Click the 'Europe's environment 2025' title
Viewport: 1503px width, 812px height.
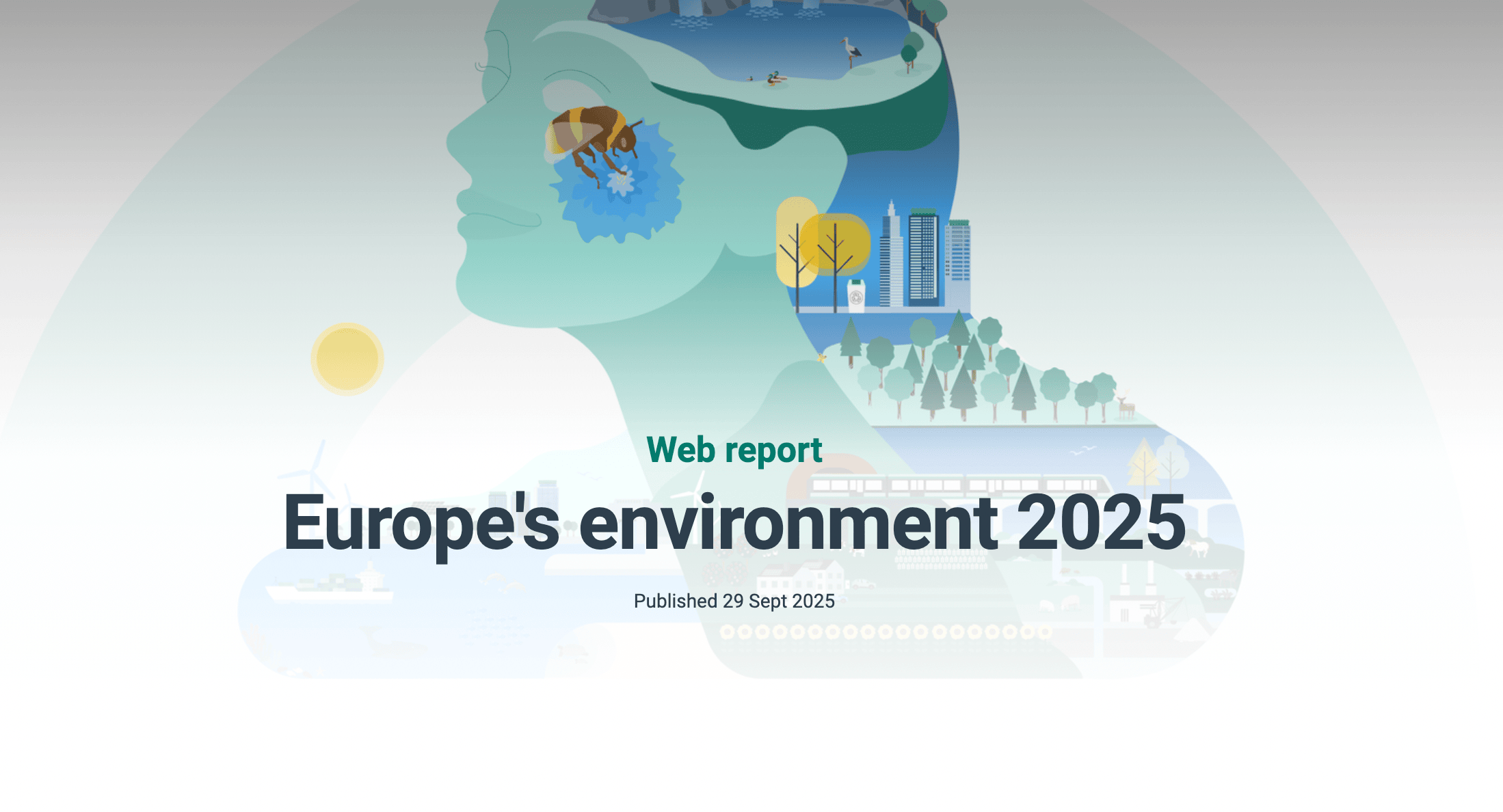click(734, 523)
